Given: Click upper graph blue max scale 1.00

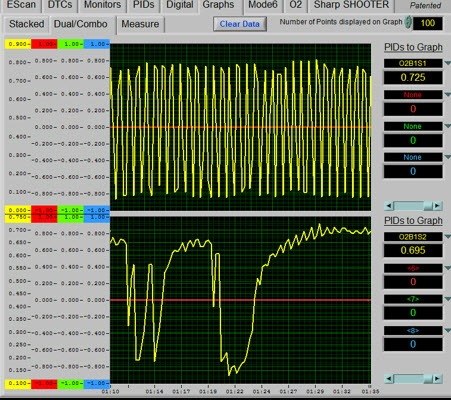Looking at the screenshot, I should click(97, 44).
